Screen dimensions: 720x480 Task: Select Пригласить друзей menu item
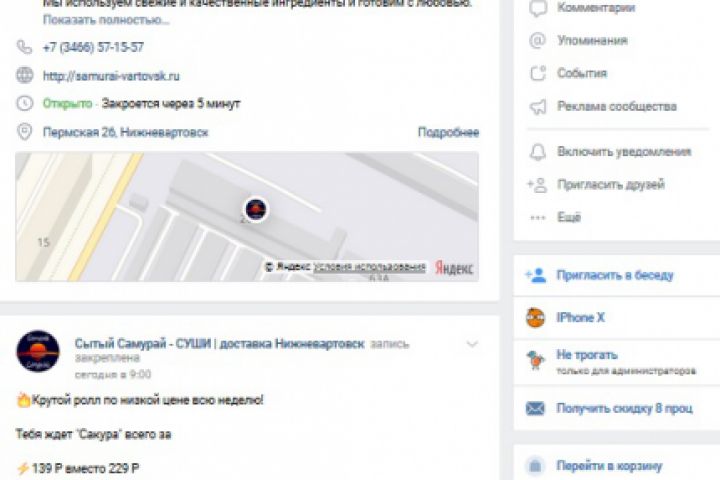tap(611, 185)
